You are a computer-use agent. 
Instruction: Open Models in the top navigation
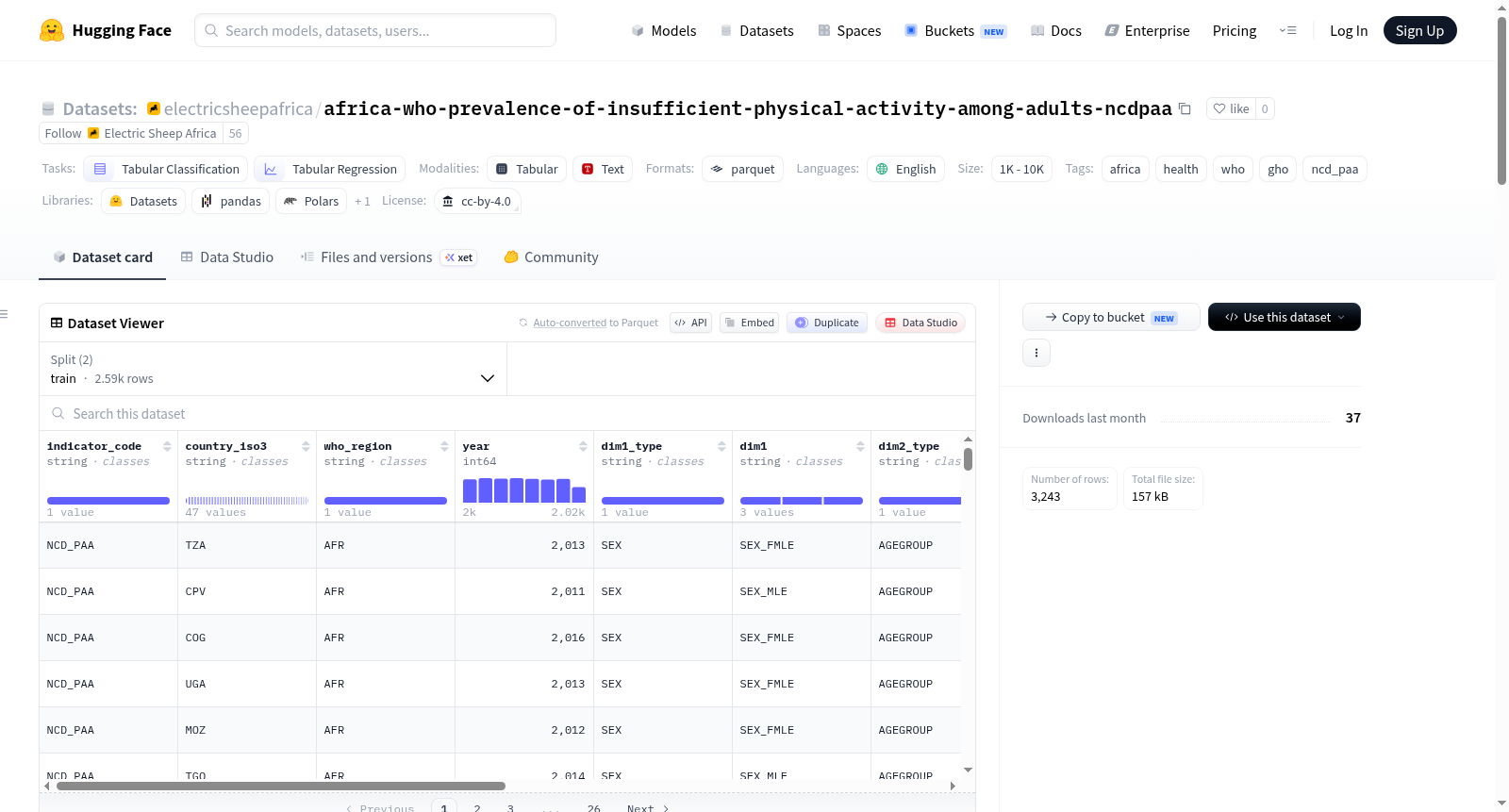click(x=664, y=30)
